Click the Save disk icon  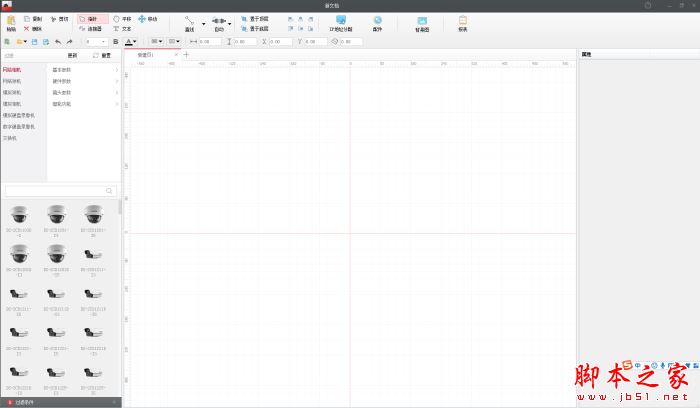pos(34,42)
